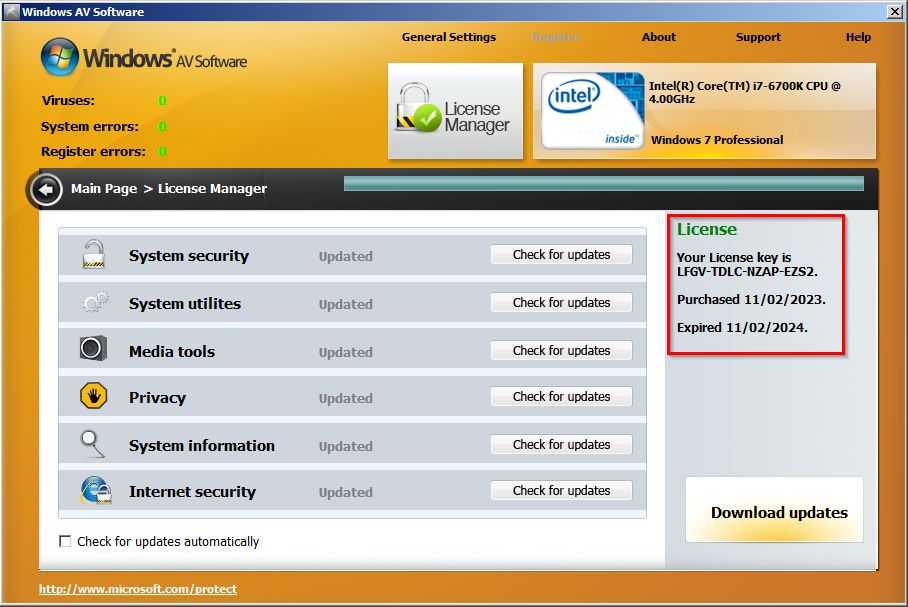Click the Updated status of Media tools

[346, 352]
